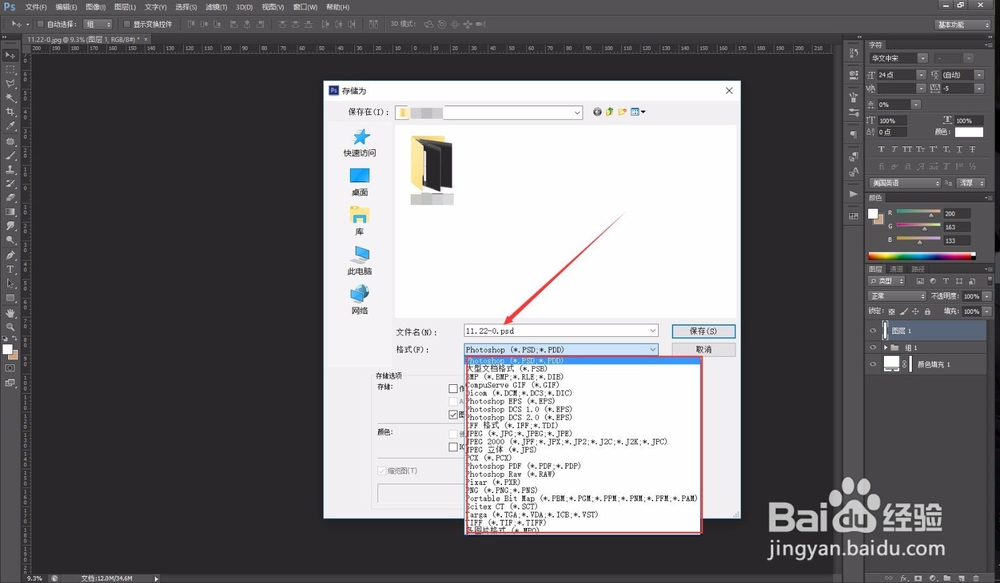Screen dimensions: 1000x583
Task: Open the 基本功能 workspace dropdown
Action: 962,24
